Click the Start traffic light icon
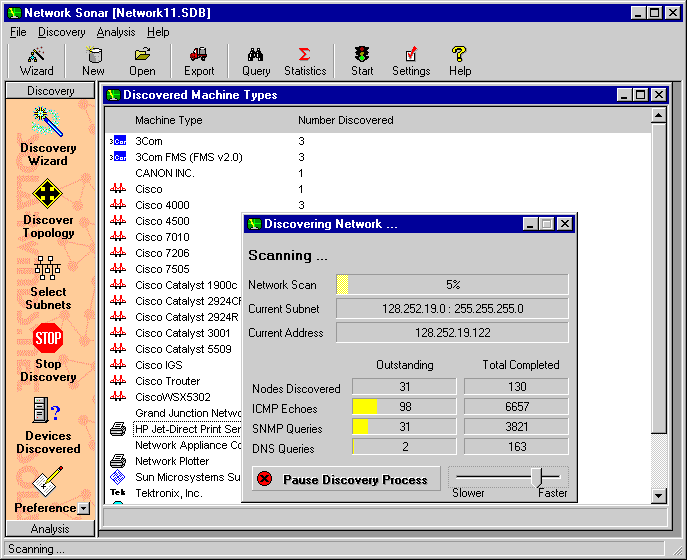Image resolution: width=687 pixels, height=560 pixels. coord(362,61)
